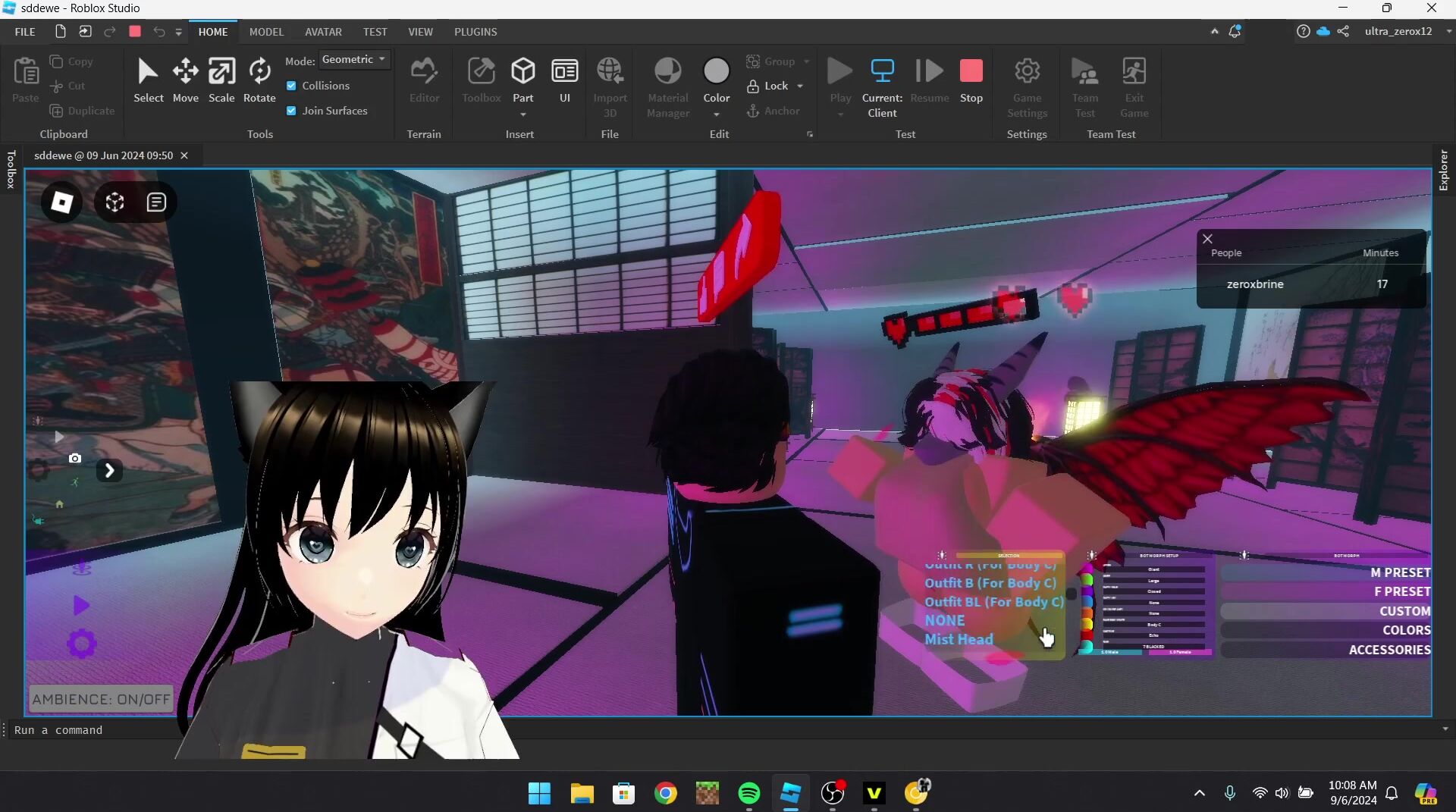1456x812 pixels.
Task: Open Game Settings
Action: (x=1027, y=87)
